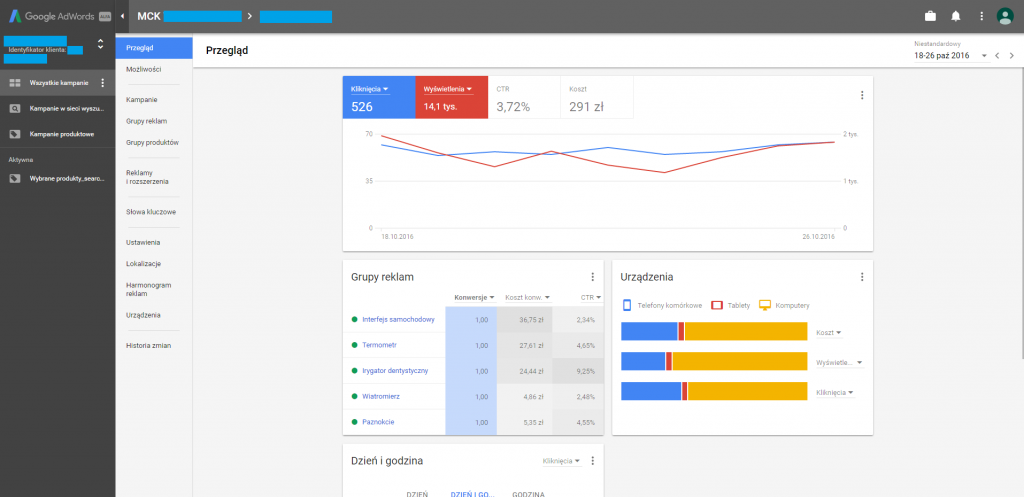Click green status dot of Termometr

355,345
